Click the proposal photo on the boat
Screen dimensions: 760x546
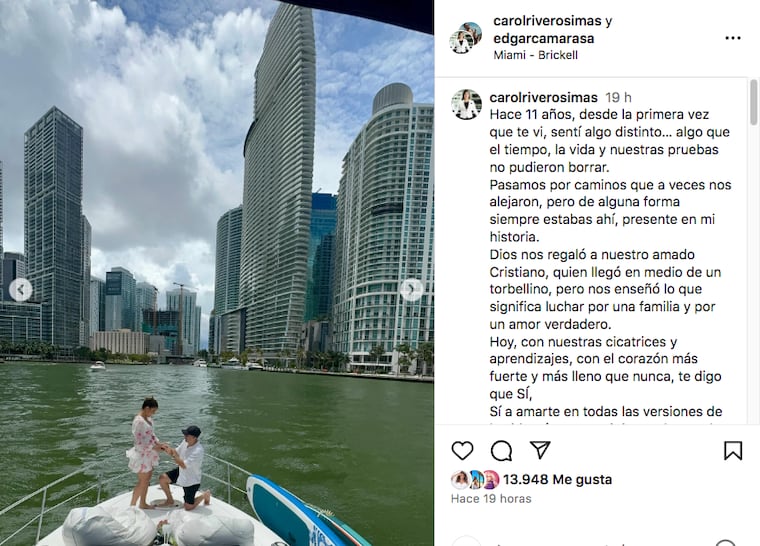pyautogui.click(x=217, y=273)
